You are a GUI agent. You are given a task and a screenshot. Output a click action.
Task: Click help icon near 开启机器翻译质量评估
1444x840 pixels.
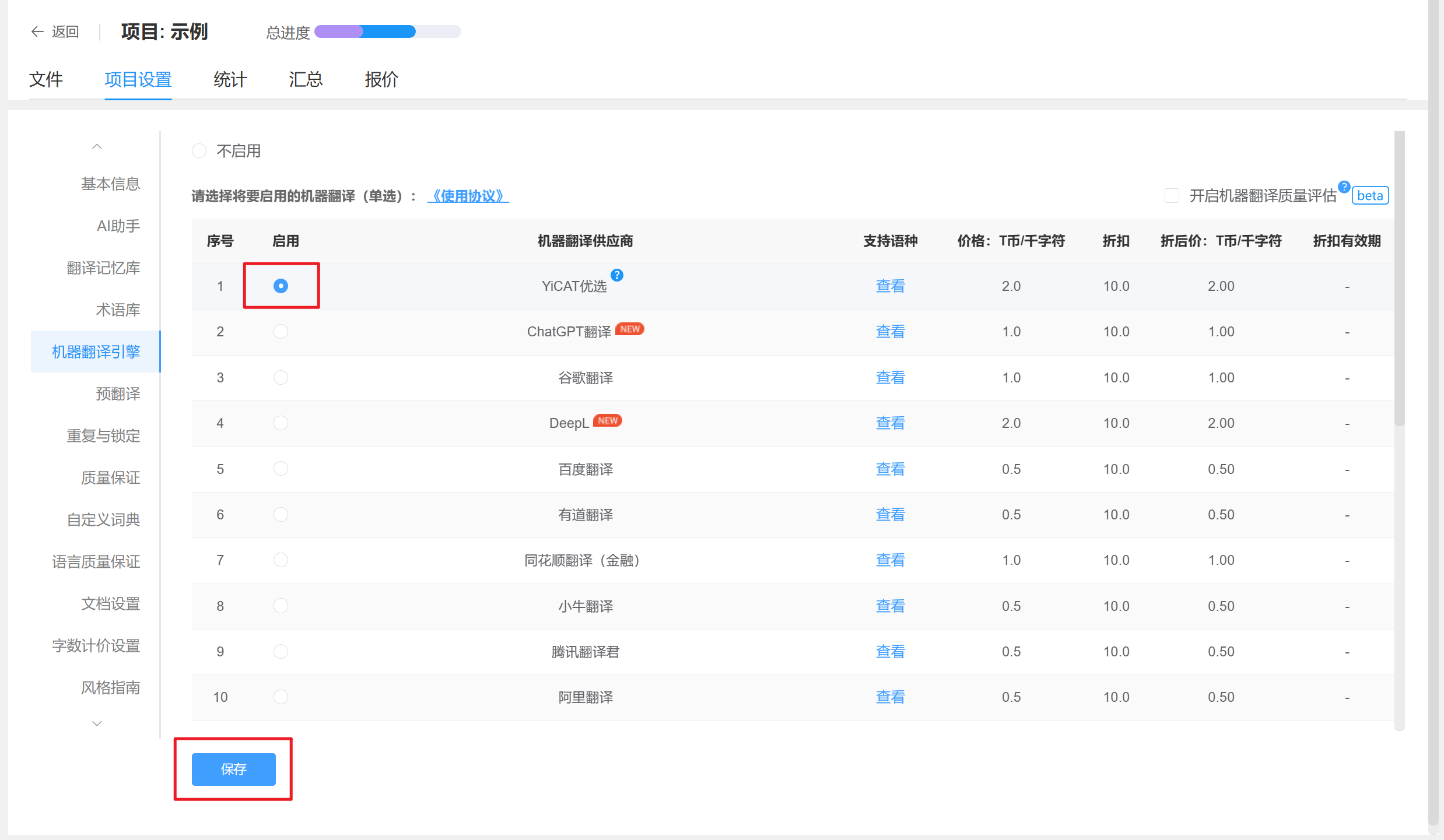point(1343,187)
